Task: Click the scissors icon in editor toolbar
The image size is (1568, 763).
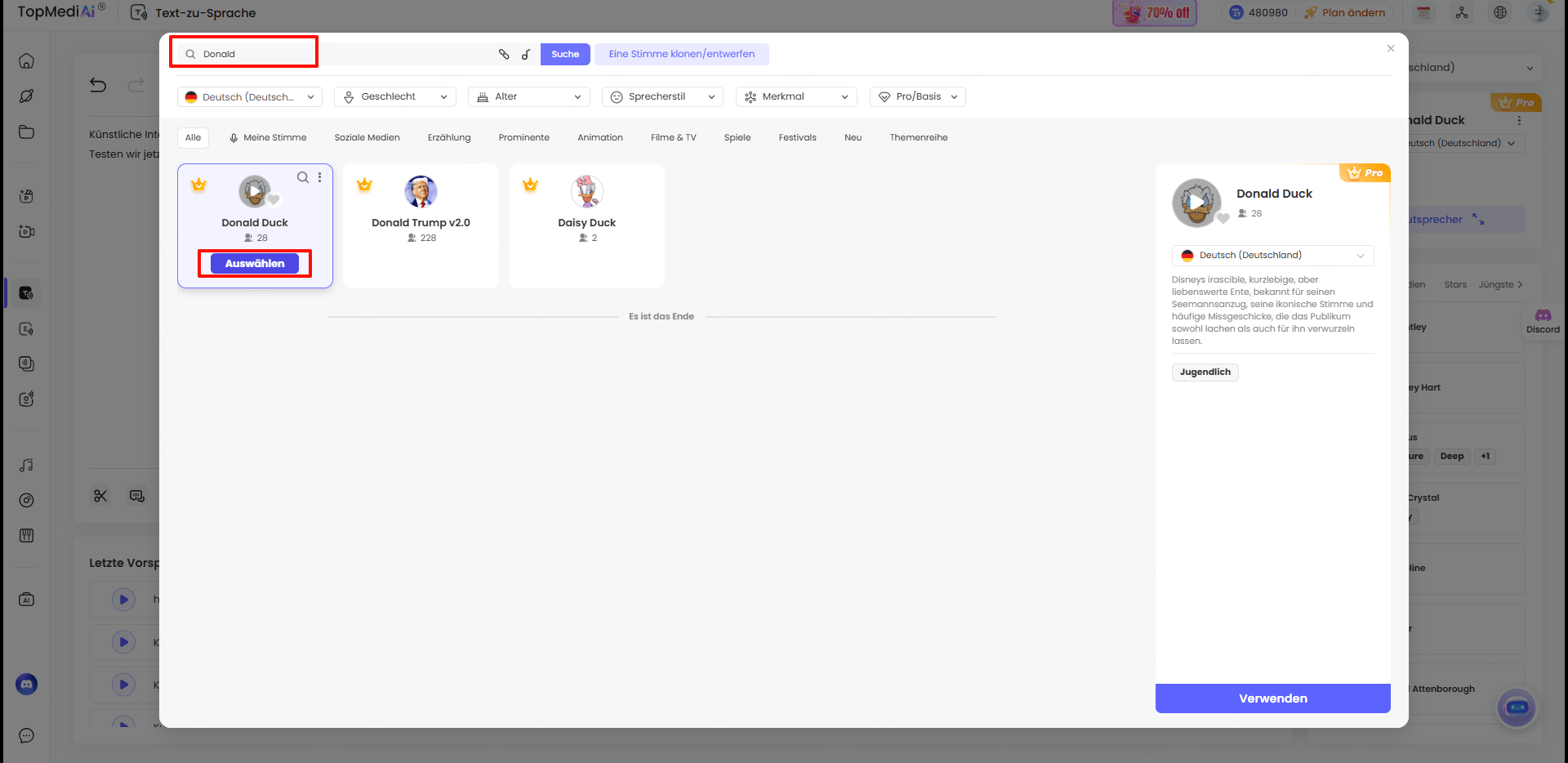Action: 100,496
